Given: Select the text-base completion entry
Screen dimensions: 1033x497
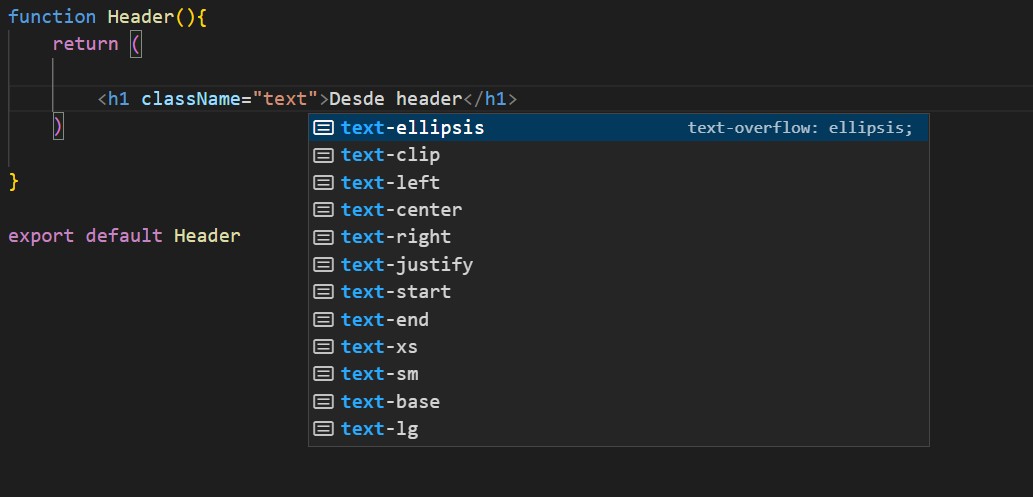Looking at the screenshot, I should (x=390, y=402).
